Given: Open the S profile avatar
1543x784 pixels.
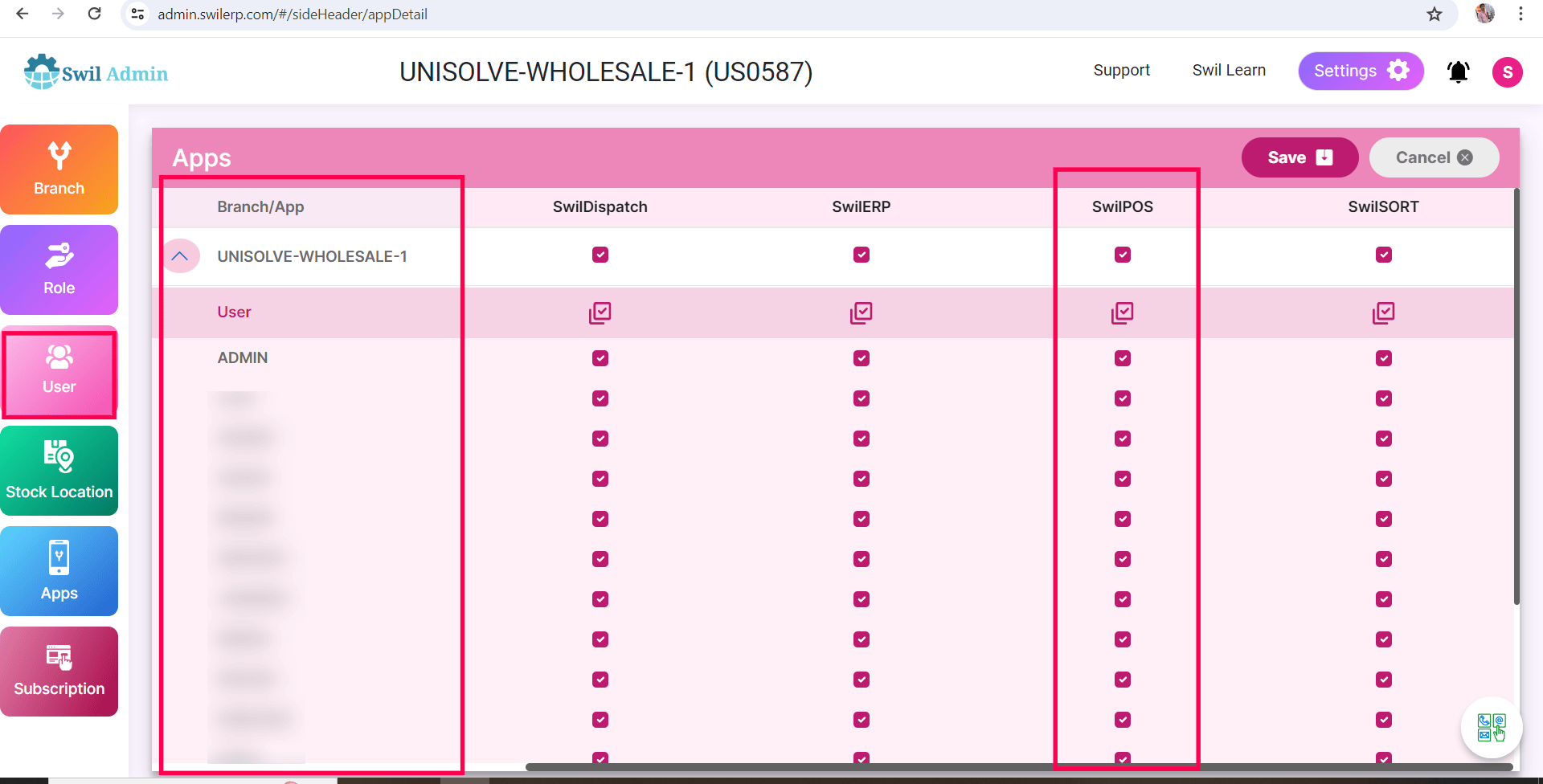Looking at the screenshot, I should tap(1508, 71).
